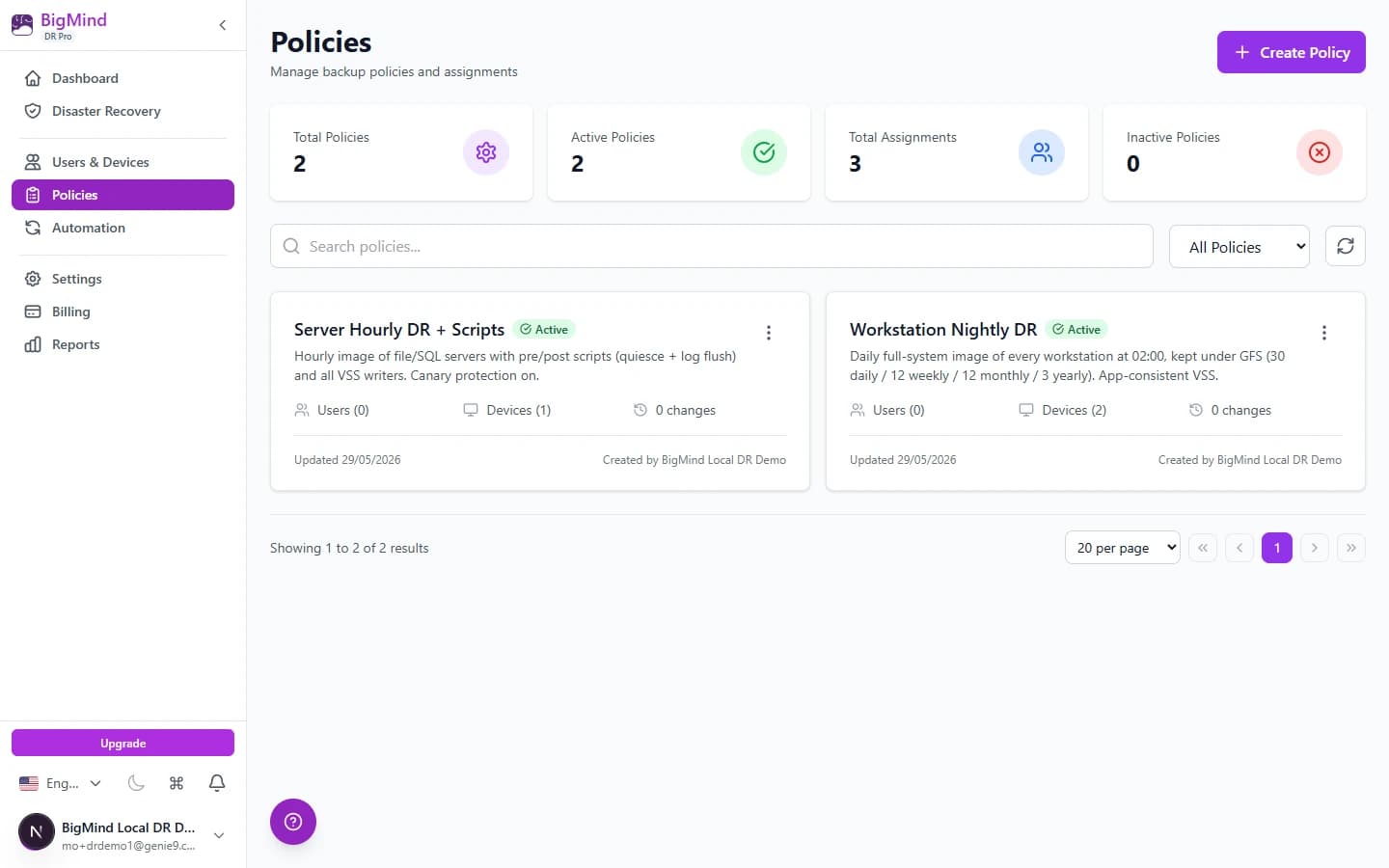Image resolution: width=1389 pixels, height=868 pixels.
Task: Open Server Hourly DR + Scripts policy
Action: [x=399, y=330]
